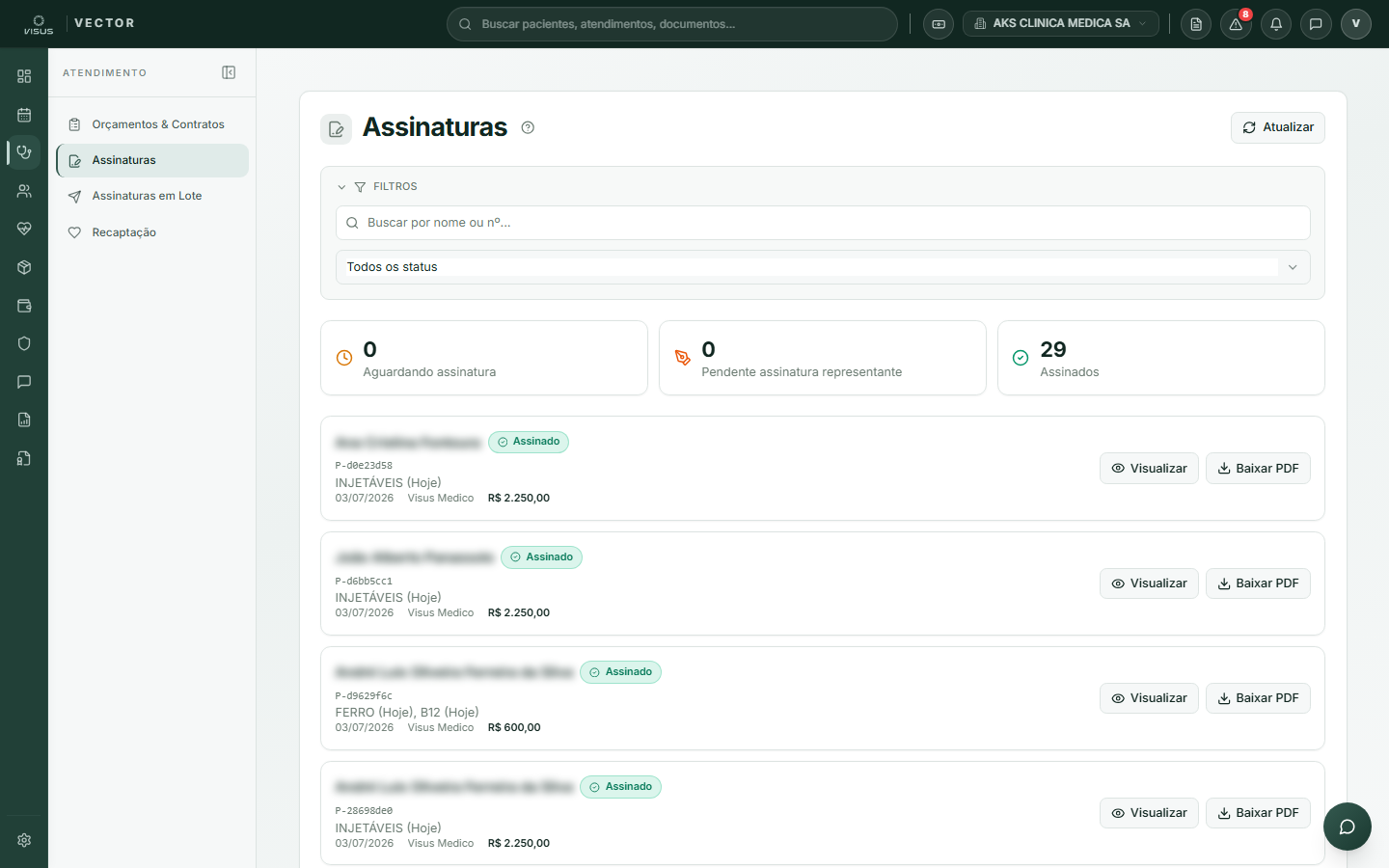Open the wallet finance icon in sidebar

pyautogui.click(x=24, y=306)
